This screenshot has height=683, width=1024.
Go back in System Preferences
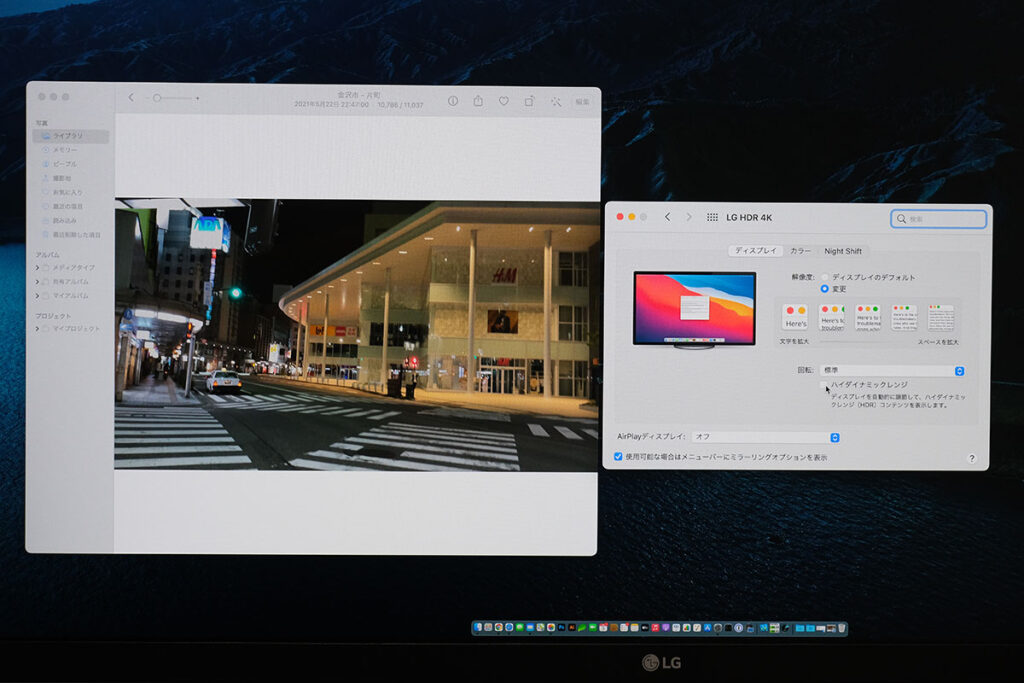pyautogui.click(x=667, y=217)
